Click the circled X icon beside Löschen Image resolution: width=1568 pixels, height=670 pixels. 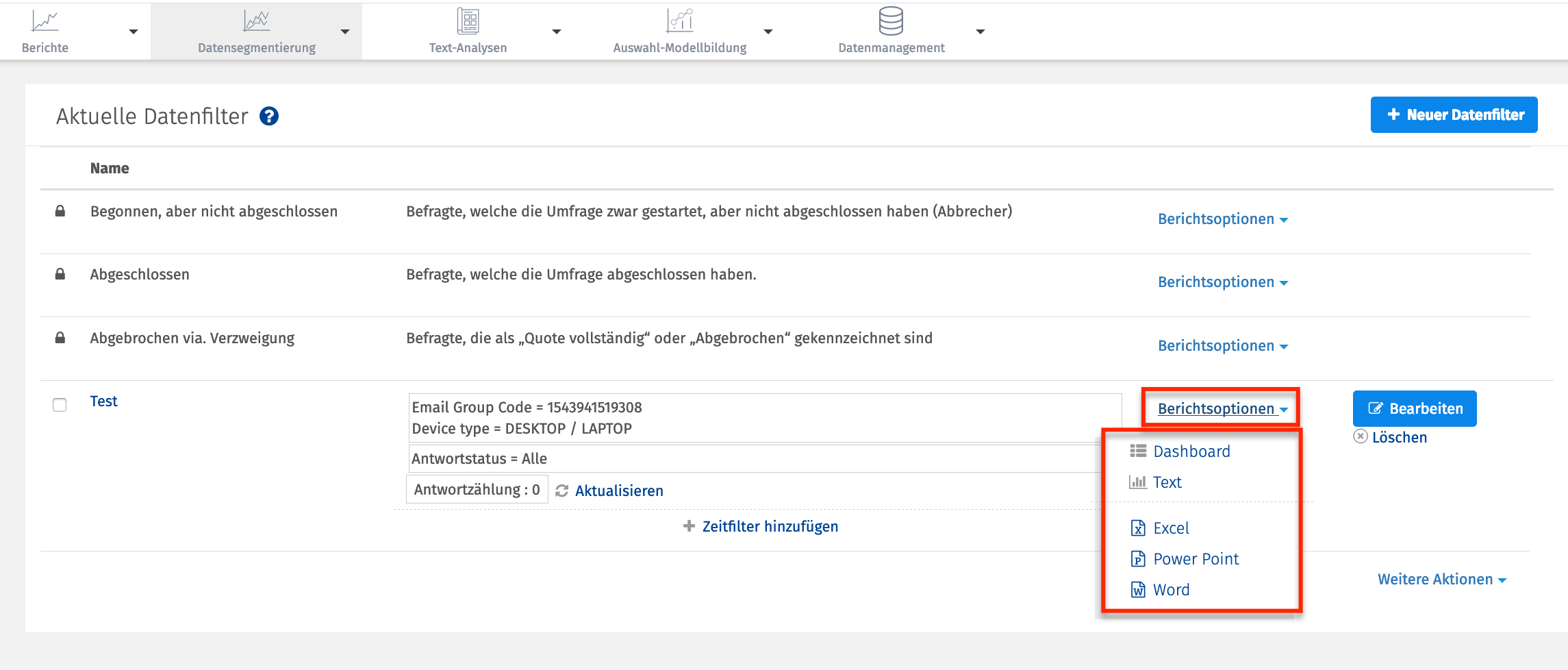[1361, 436]
